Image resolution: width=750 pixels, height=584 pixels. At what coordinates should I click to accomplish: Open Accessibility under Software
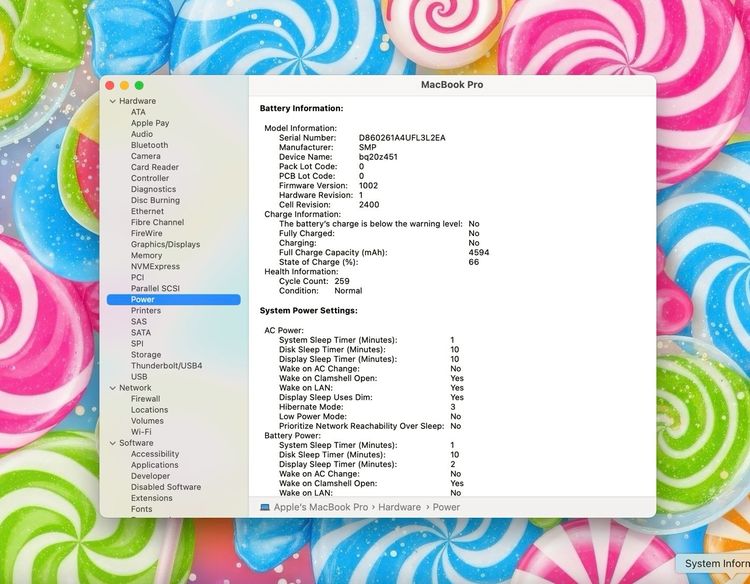155,454
